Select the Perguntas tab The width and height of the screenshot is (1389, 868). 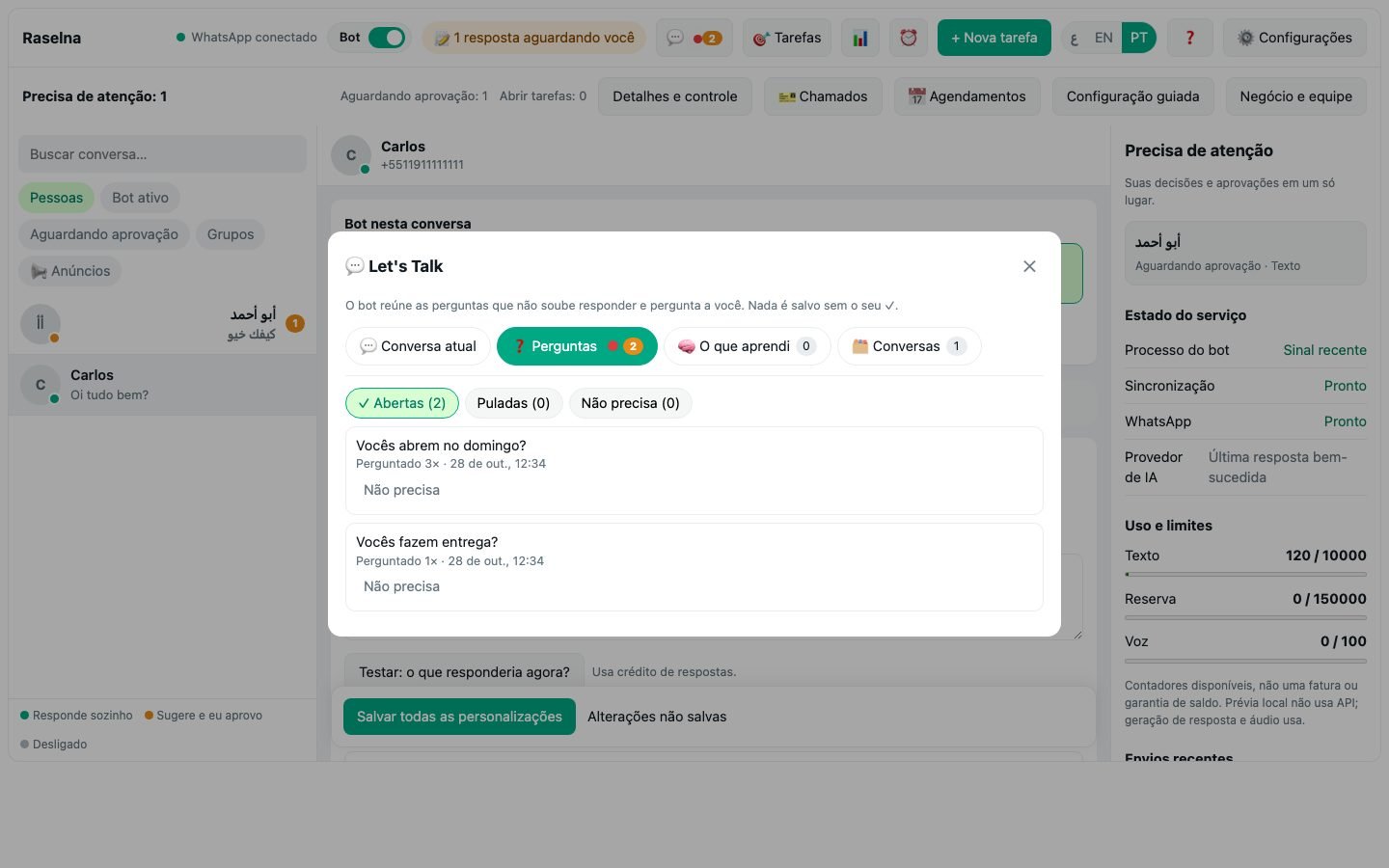pyautogui.click(x=577, y=346)
